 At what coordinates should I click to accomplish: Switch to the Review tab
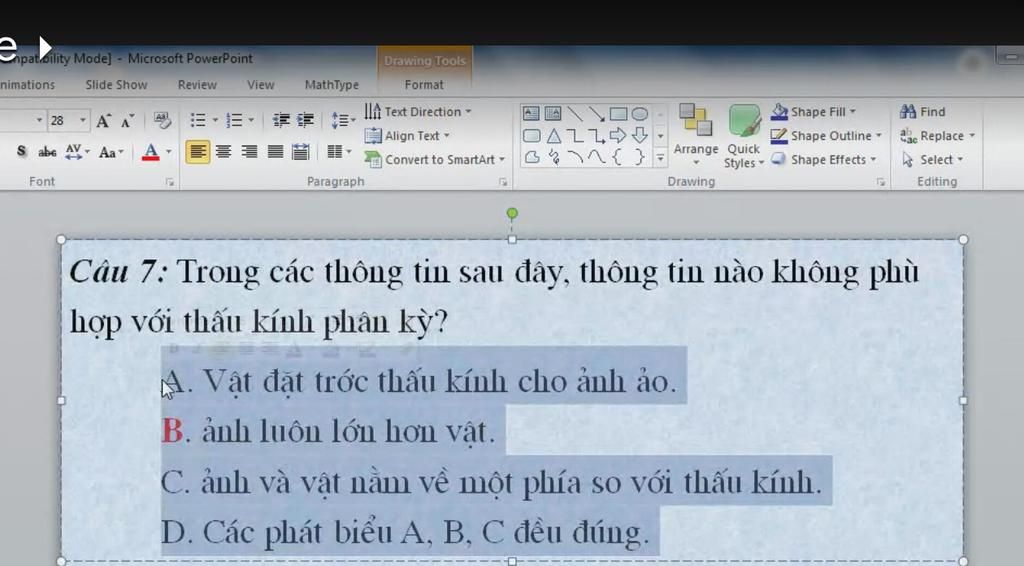tap(197, 85)
